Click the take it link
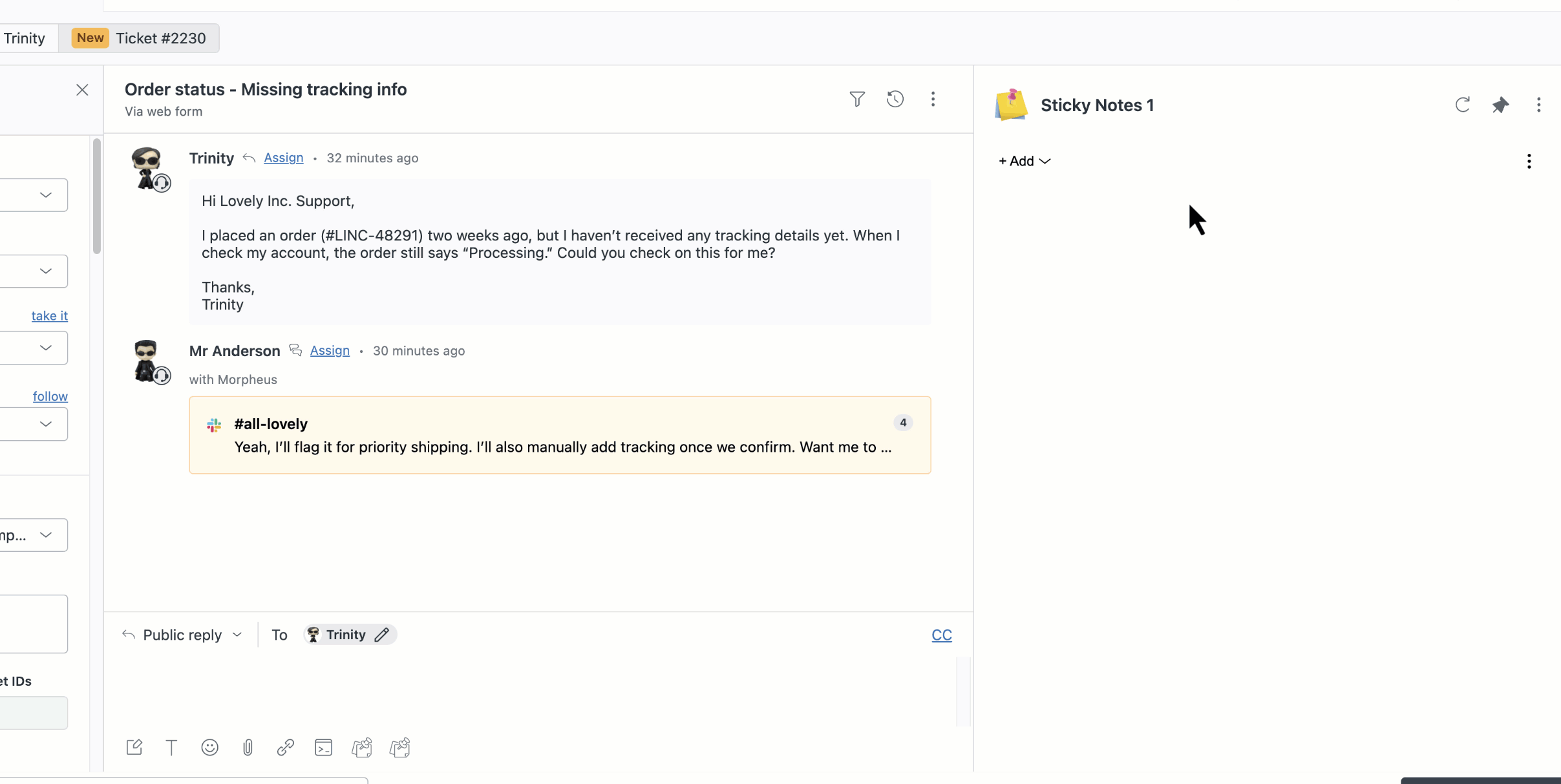This screenshot has height=784, width=1561. click(50, 315)
